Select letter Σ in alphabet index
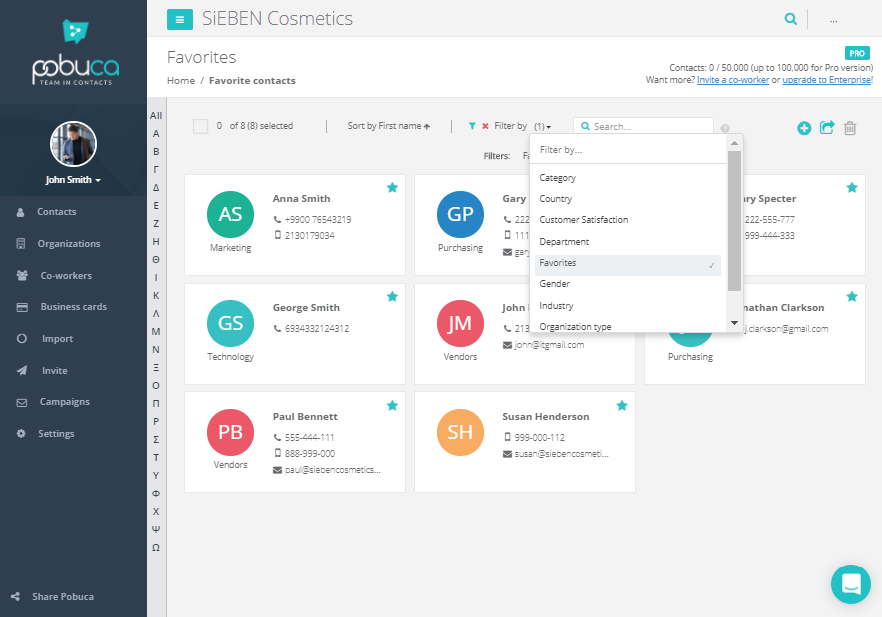This screenshot has height=617, width=882. point(156,440)
